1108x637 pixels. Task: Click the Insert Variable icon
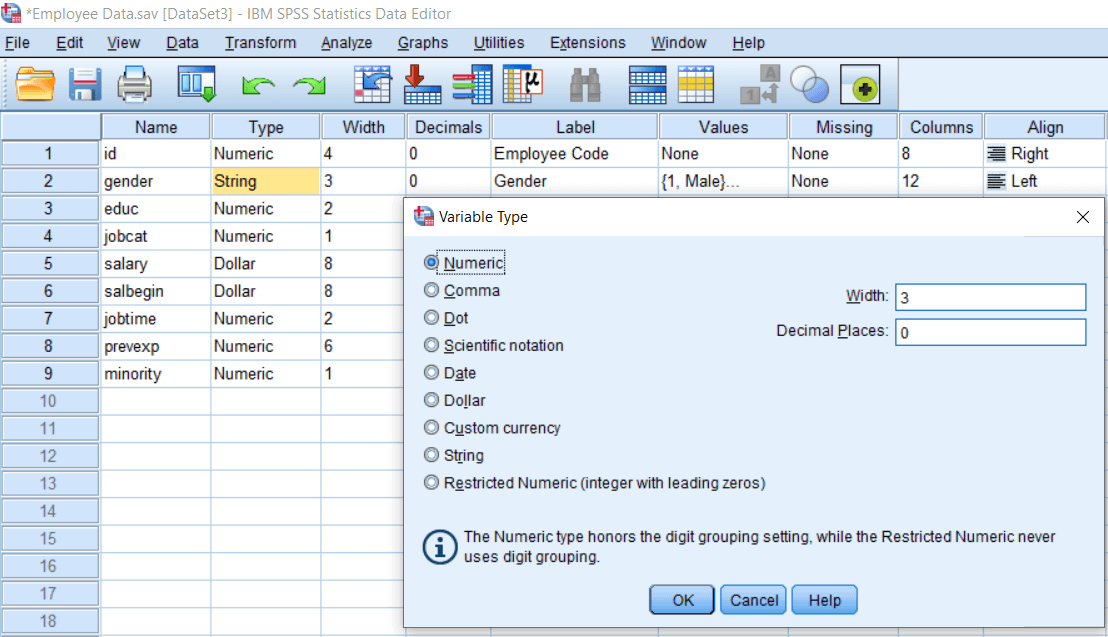[696, 84]
